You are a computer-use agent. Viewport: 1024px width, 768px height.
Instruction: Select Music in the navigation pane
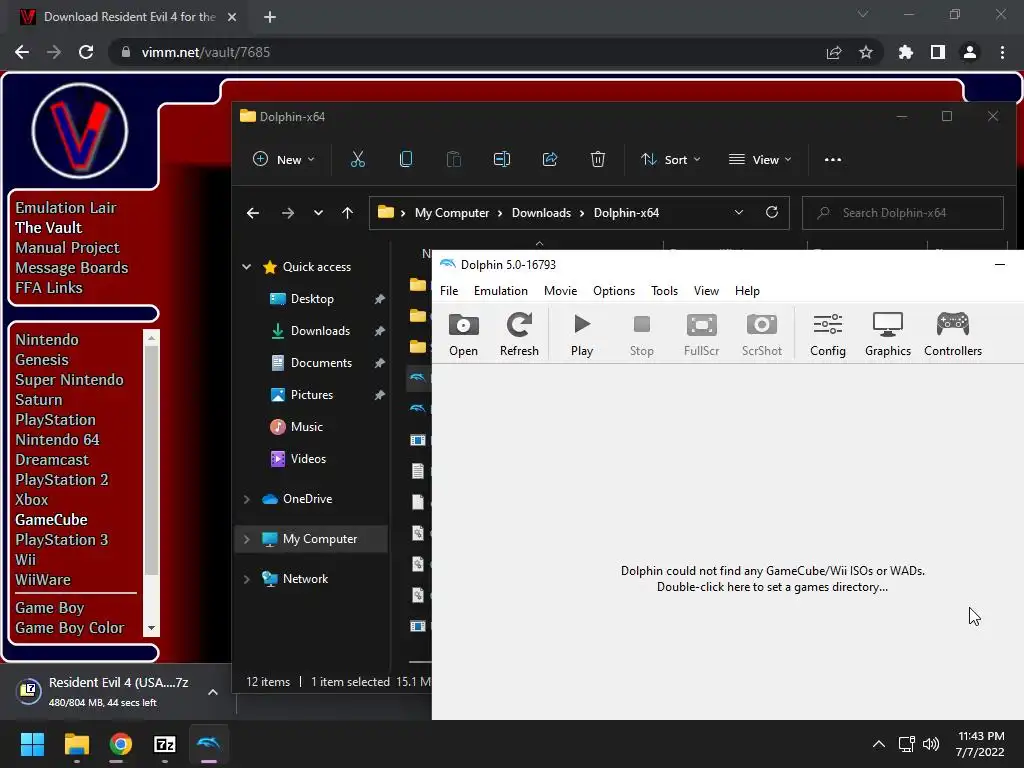pos(307,426)
